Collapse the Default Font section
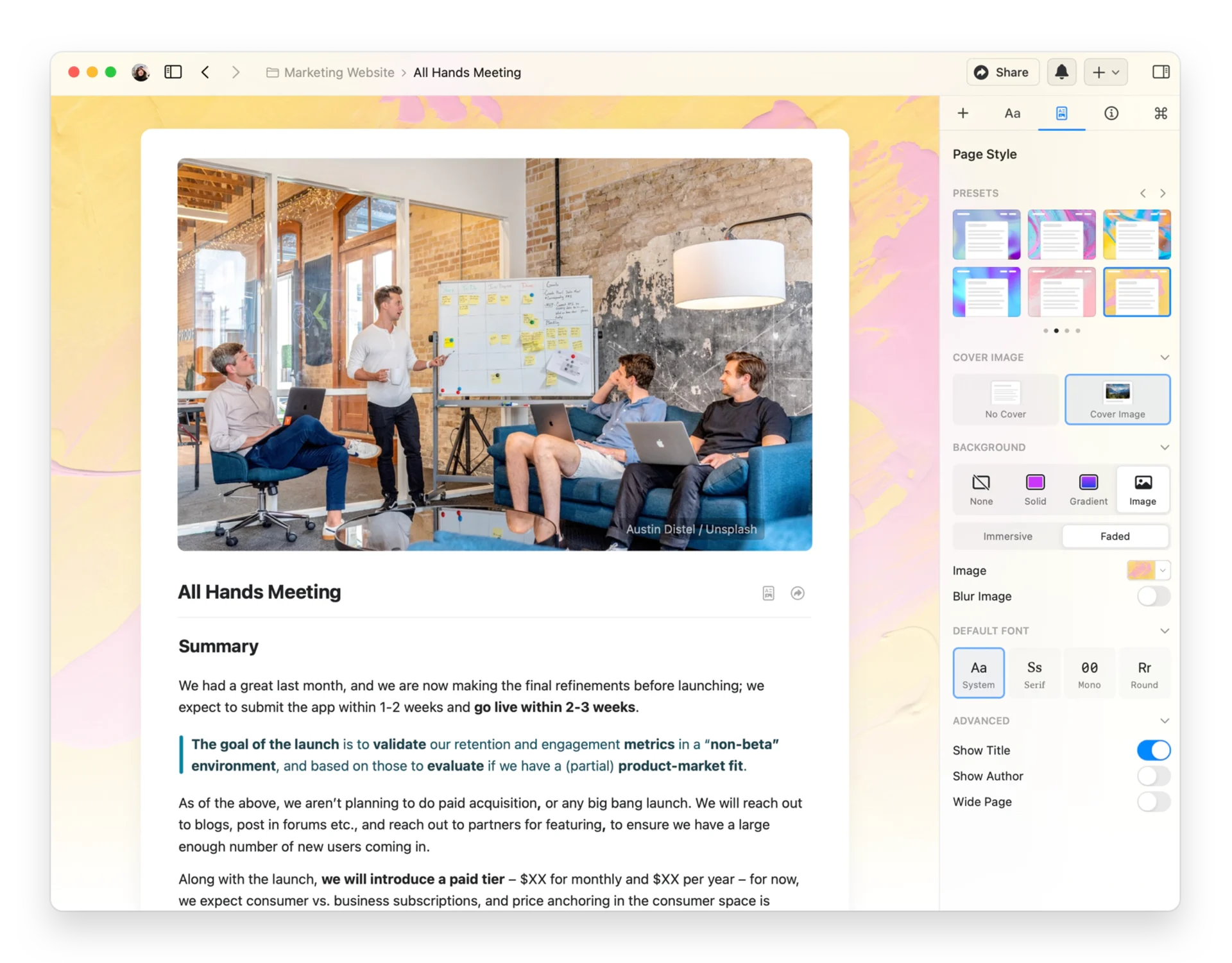Screen dimensions: 1232x963 [1164, 631]
